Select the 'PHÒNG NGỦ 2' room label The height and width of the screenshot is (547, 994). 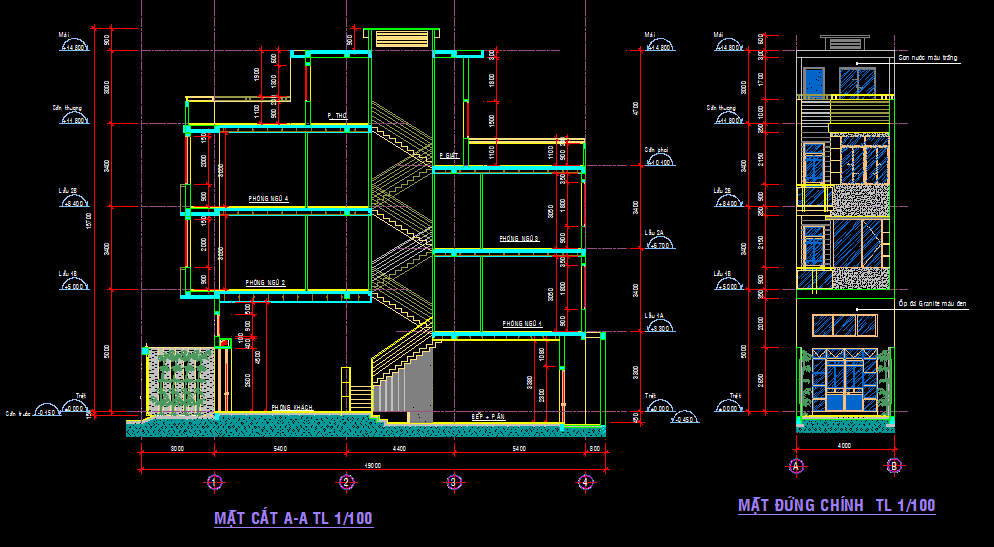(265, 283)
